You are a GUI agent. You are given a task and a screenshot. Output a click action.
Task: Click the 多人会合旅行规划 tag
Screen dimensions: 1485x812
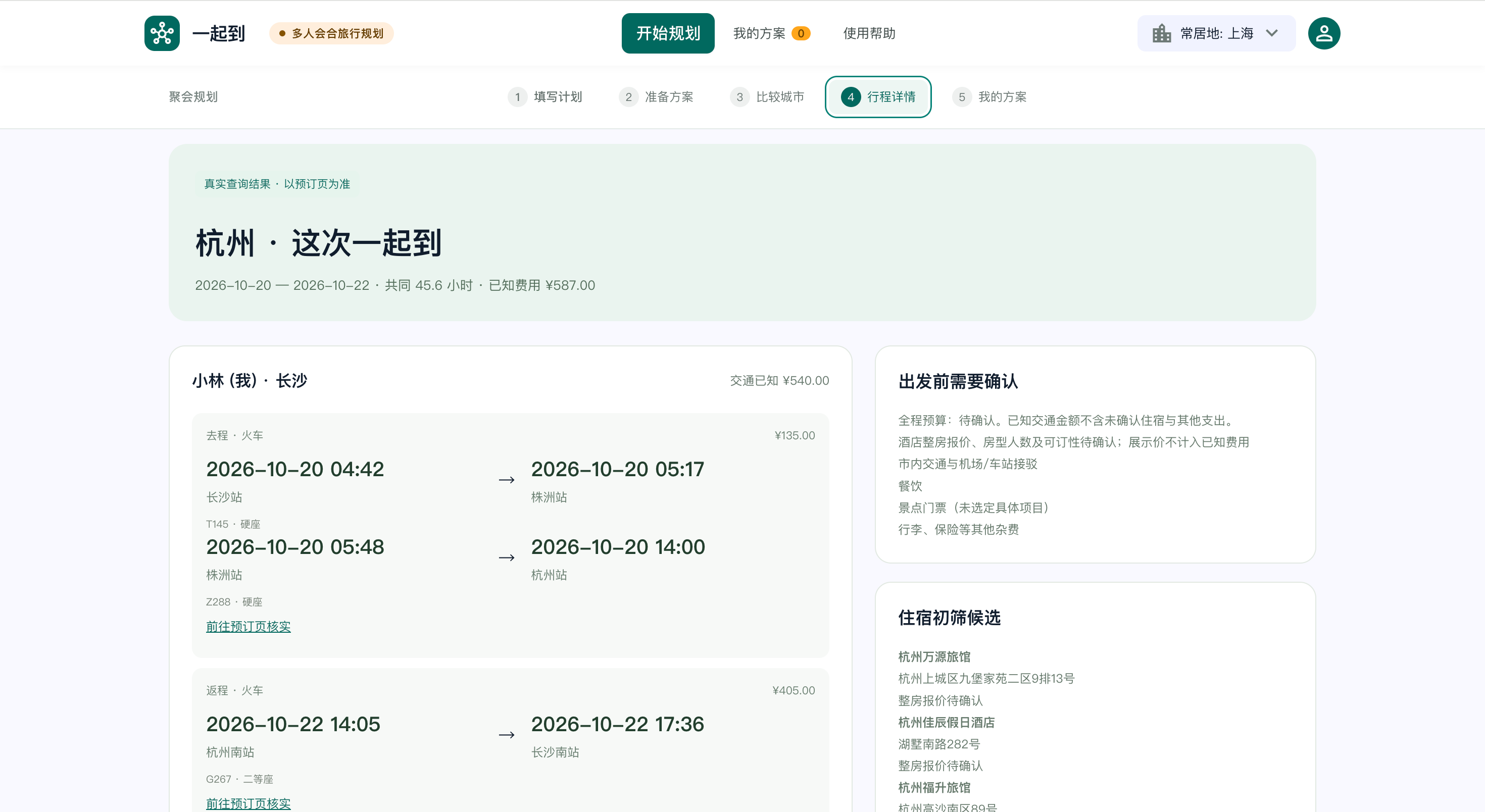click(x=331, y=33)
